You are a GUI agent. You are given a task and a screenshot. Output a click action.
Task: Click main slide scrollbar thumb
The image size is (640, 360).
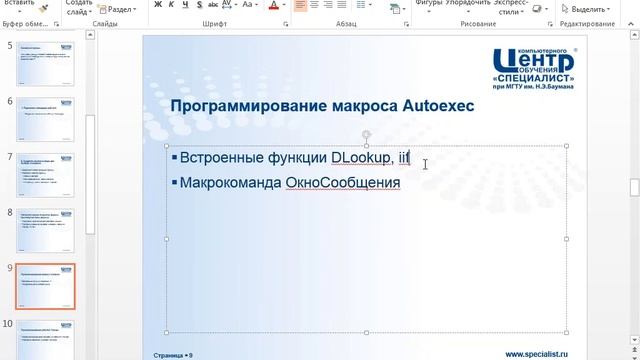[x=634, y=187]
